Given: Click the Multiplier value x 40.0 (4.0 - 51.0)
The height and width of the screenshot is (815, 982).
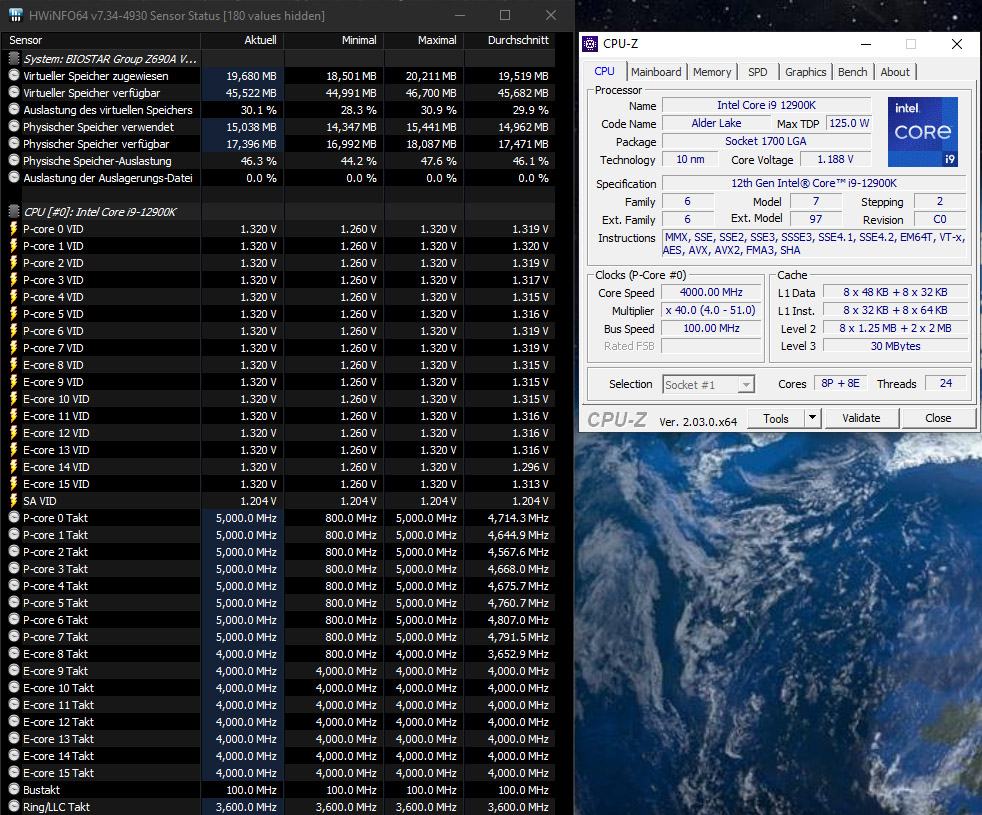Looking at the screenshot, I should pos(711,310).
